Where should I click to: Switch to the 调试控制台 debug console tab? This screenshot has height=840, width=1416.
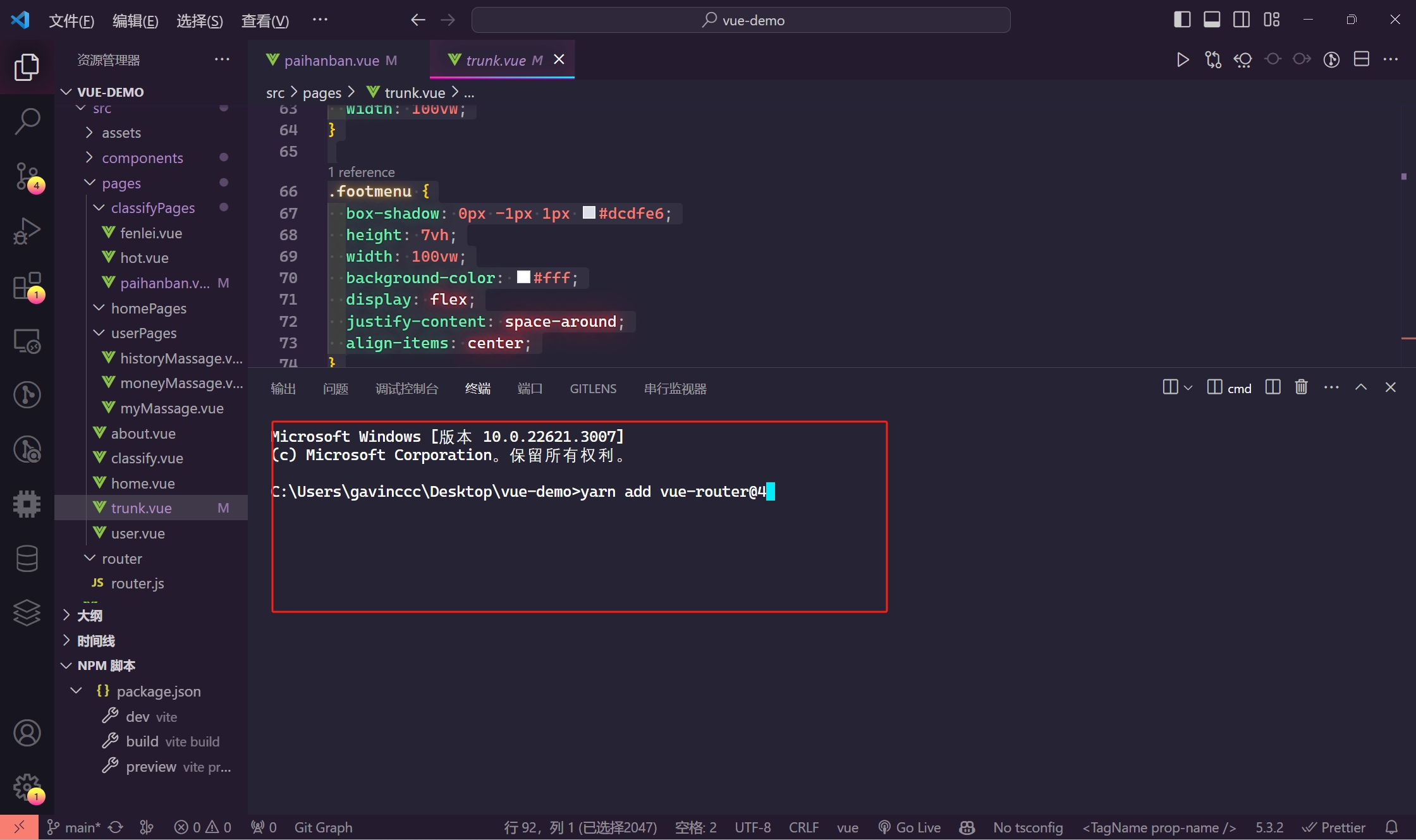tap(406, 389)
